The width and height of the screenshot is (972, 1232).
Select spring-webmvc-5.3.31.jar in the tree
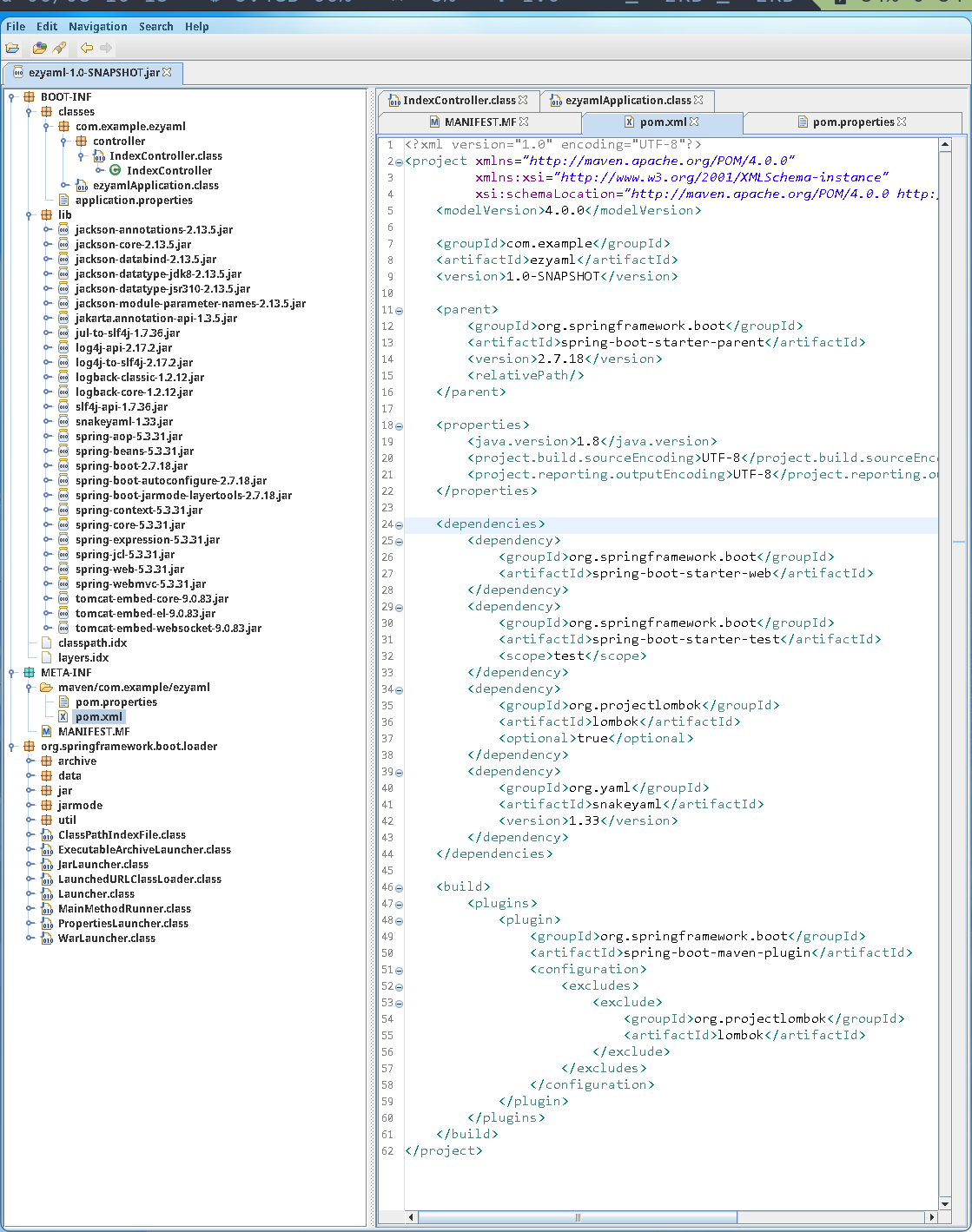click(x=141, y=584)
